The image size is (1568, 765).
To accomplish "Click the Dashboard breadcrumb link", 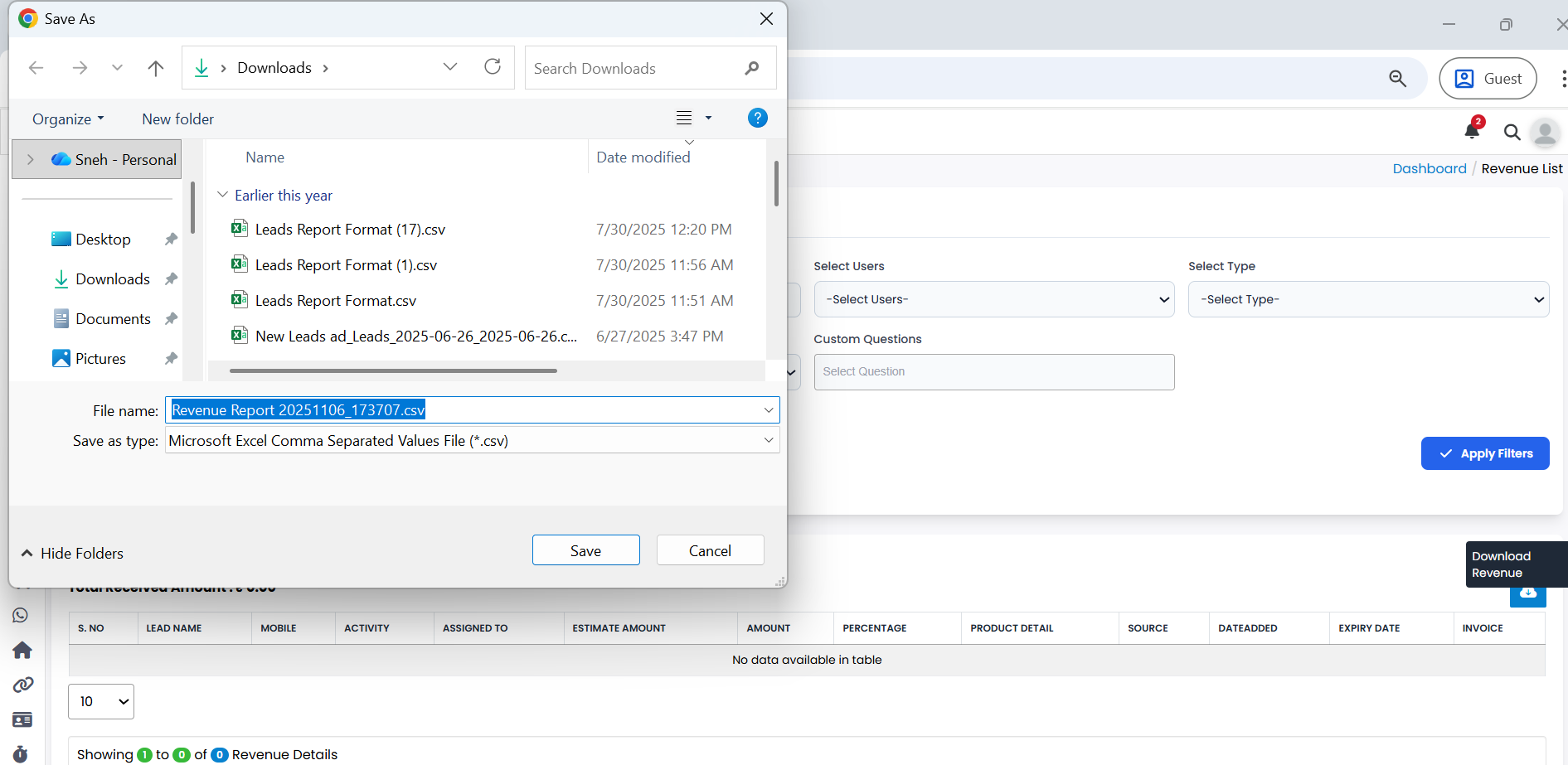I will (x=1429, y=168).
